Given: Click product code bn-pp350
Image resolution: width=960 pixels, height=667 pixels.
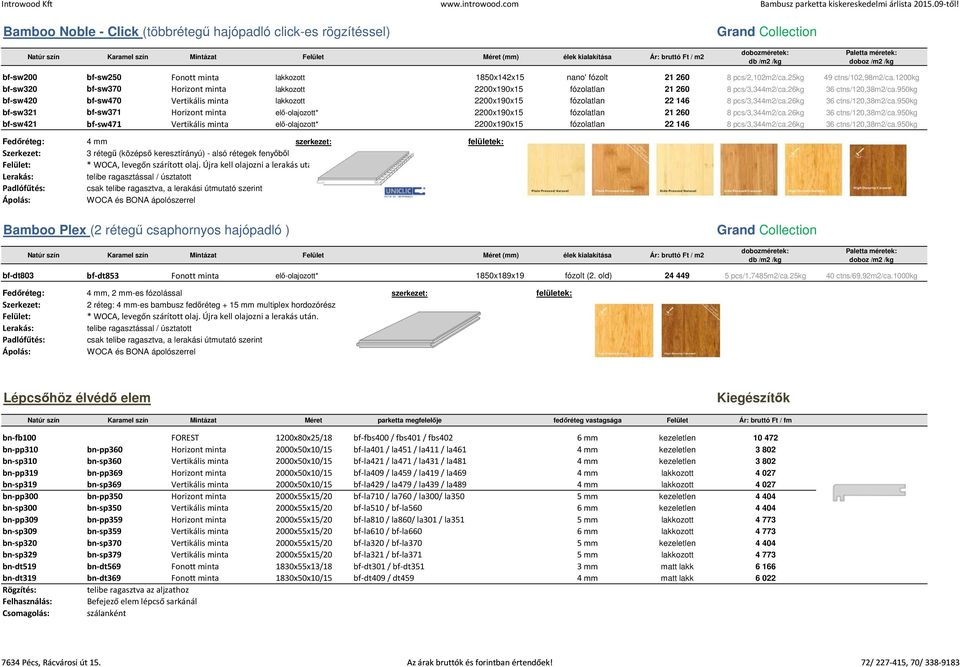Looking at the screenshot, I should (105, 497).
